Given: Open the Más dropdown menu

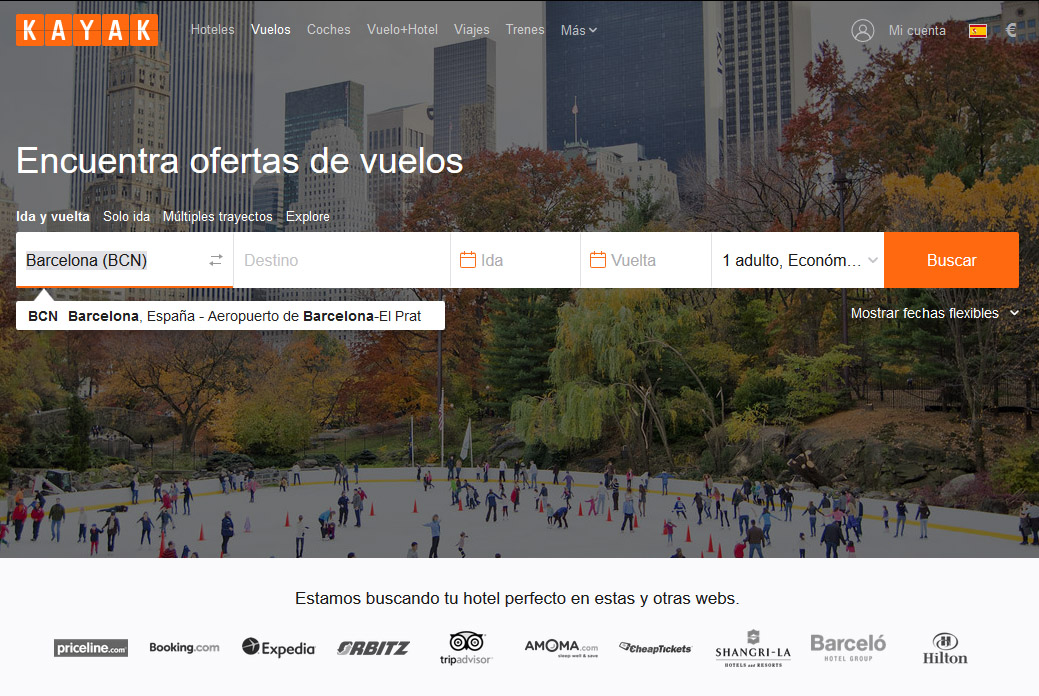Looking at the screenshot, I should click(578, 30).
